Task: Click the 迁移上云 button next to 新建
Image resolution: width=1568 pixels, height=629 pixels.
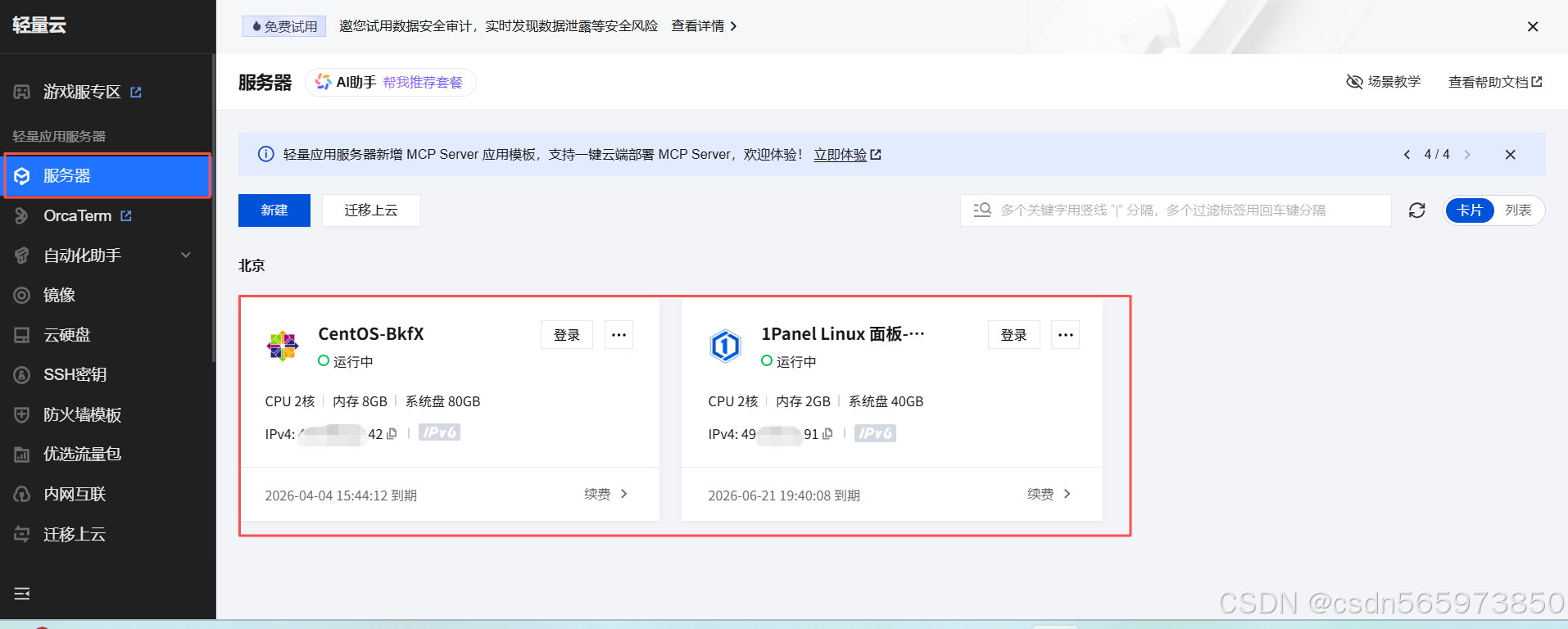Action: [x=371, y=210]
